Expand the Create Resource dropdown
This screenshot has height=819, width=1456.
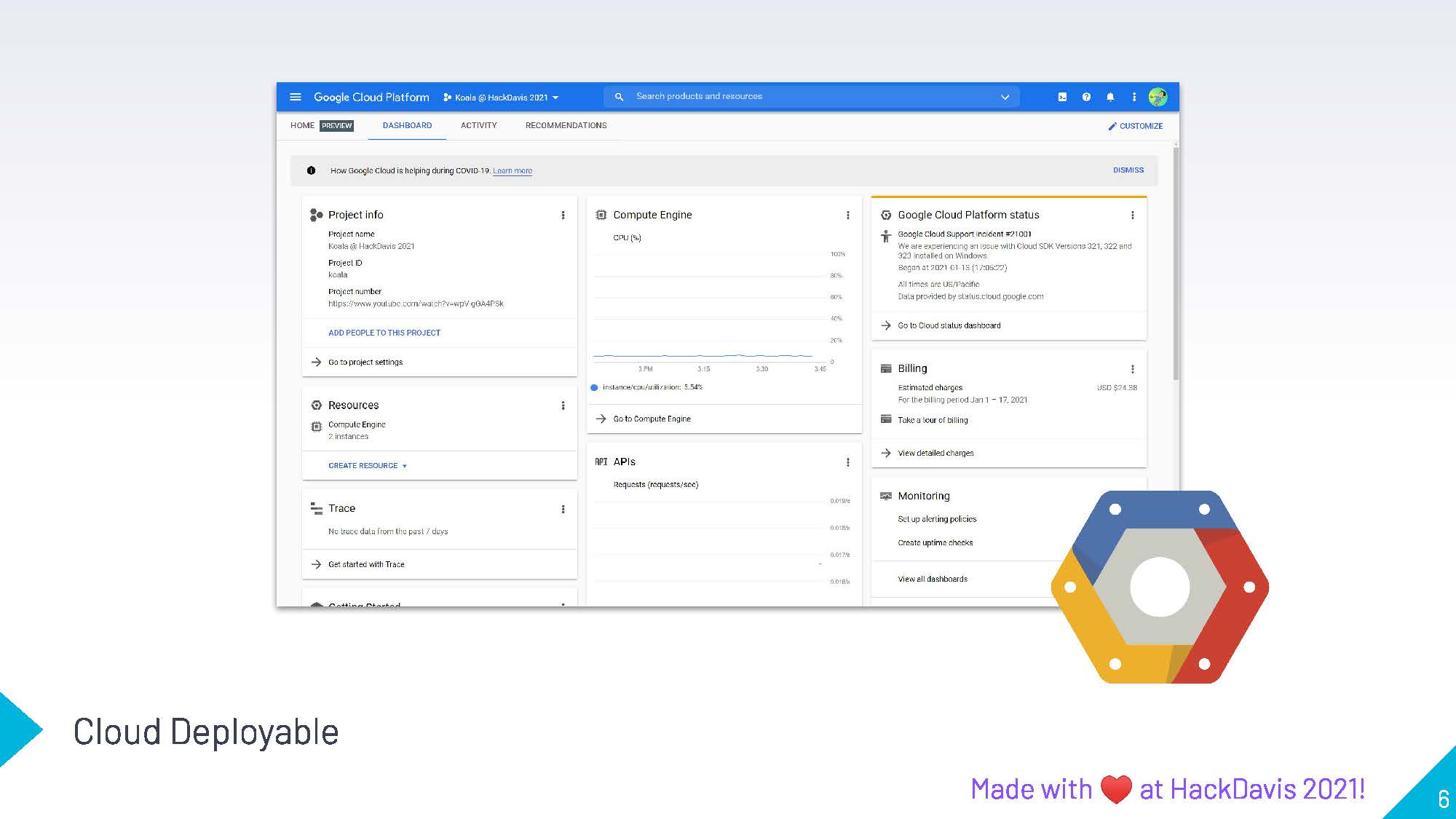click(x=367, y=466)
